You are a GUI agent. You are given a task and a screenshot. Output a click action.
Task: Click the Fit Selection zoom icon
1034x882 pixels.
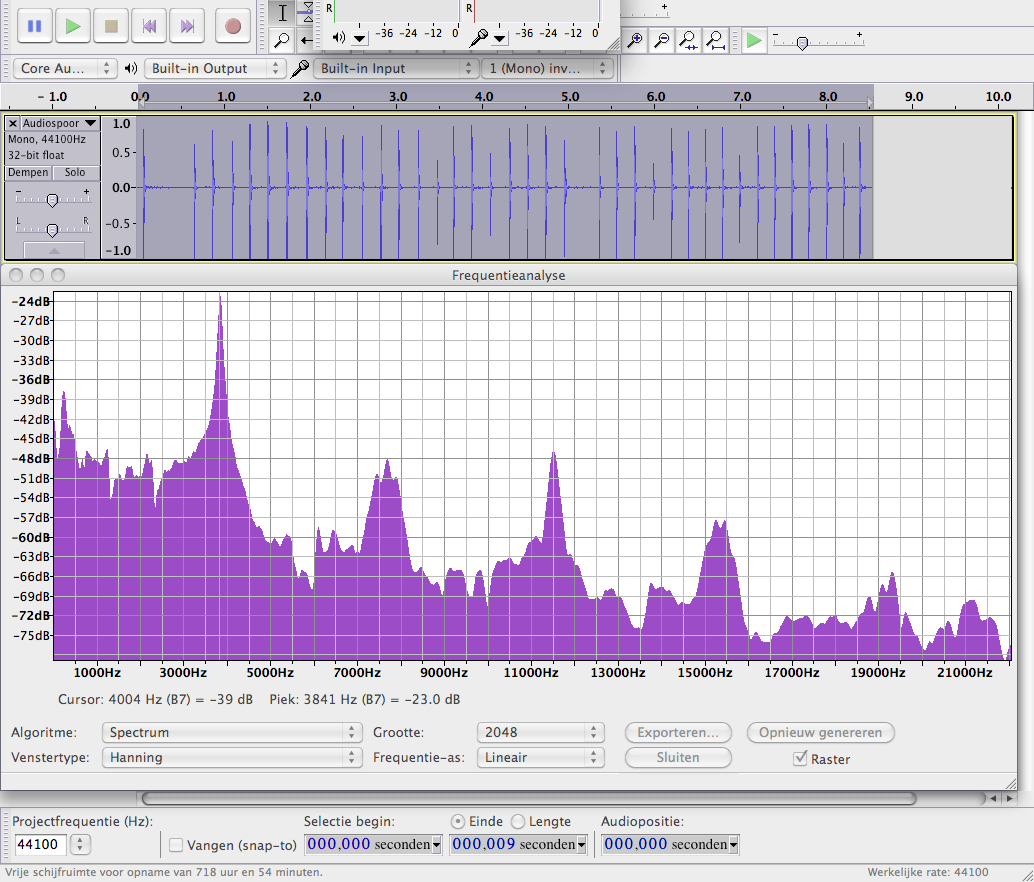coord(689,40)
